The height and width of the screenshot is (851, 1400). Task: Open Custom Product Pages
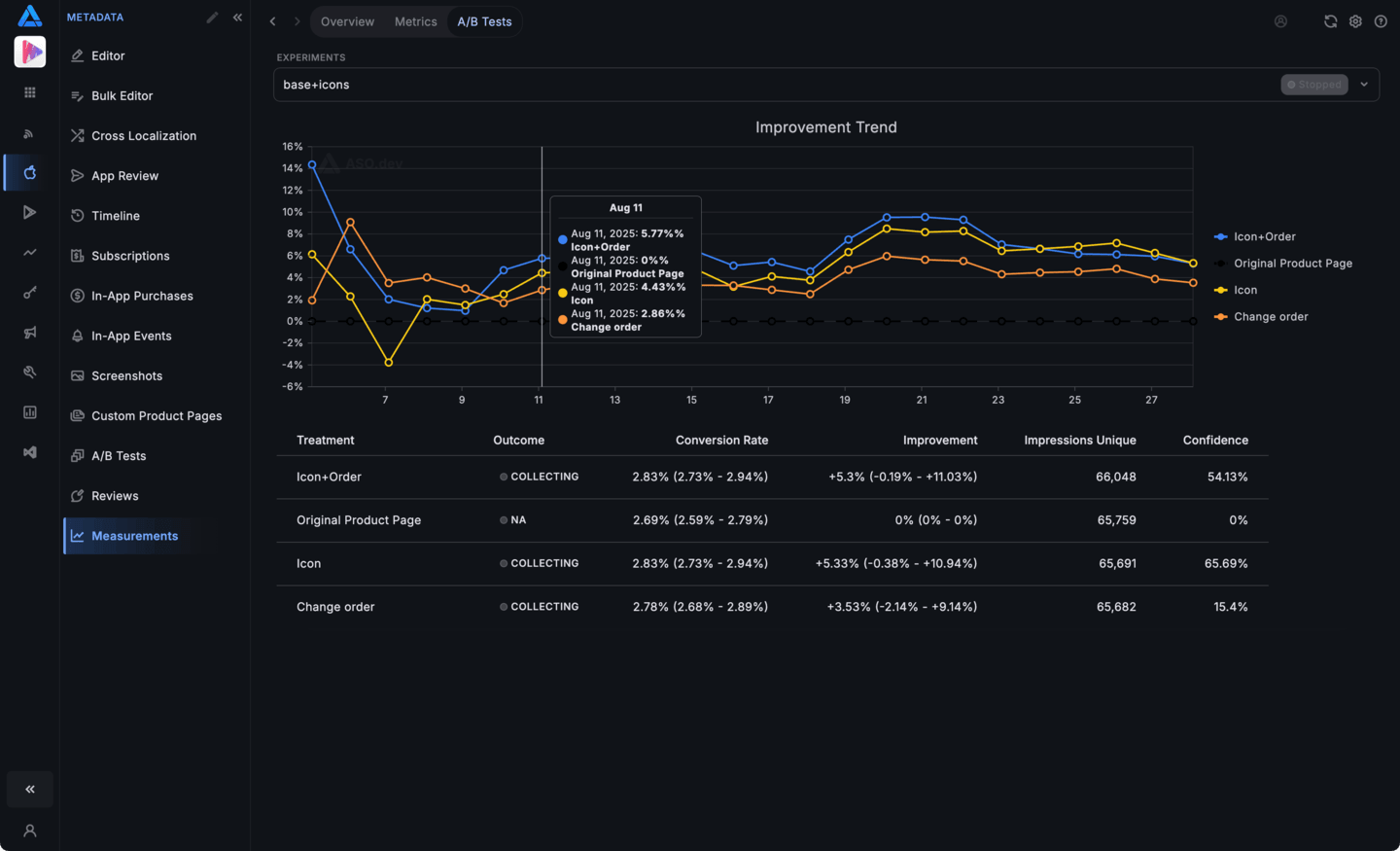tap(154, 416)
